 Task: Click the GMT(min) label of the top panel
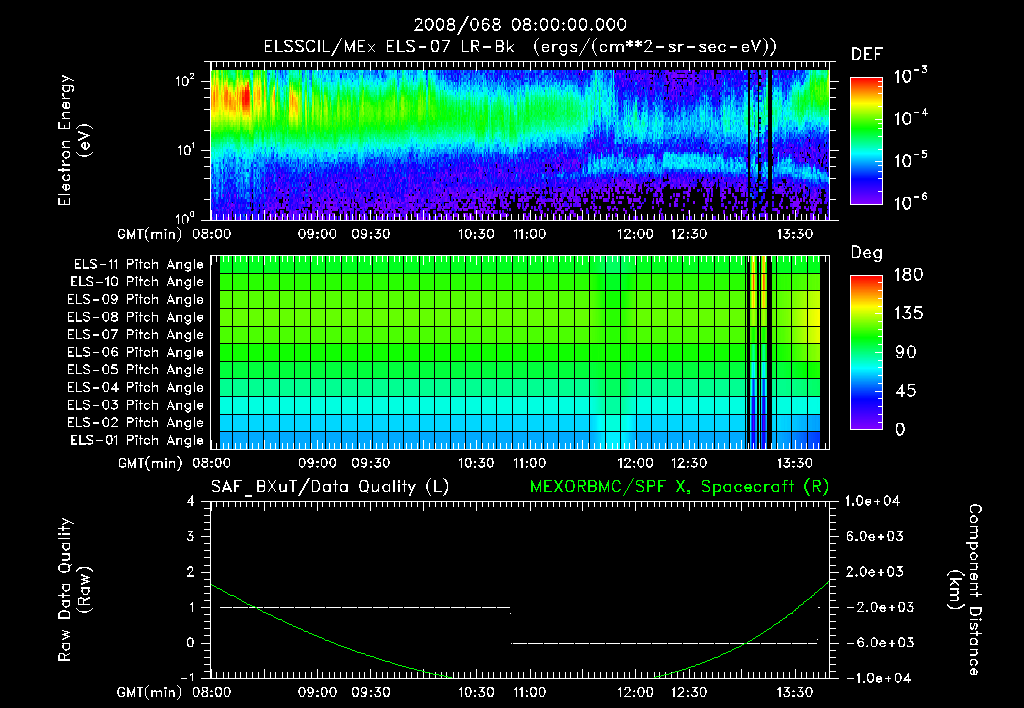(x=150, y=234)
